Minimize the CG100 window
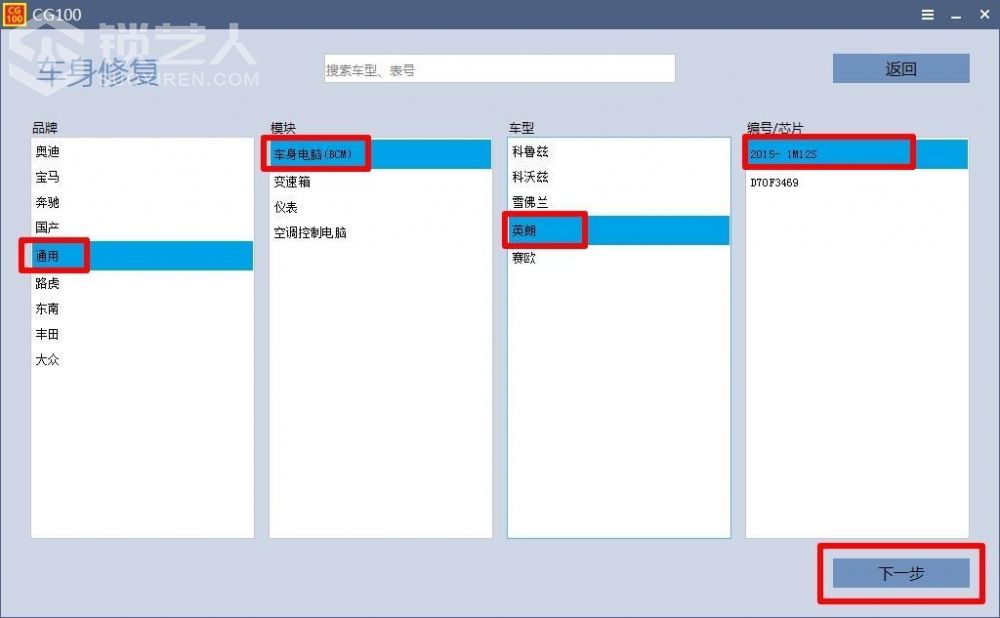 (x=956, y=15)
